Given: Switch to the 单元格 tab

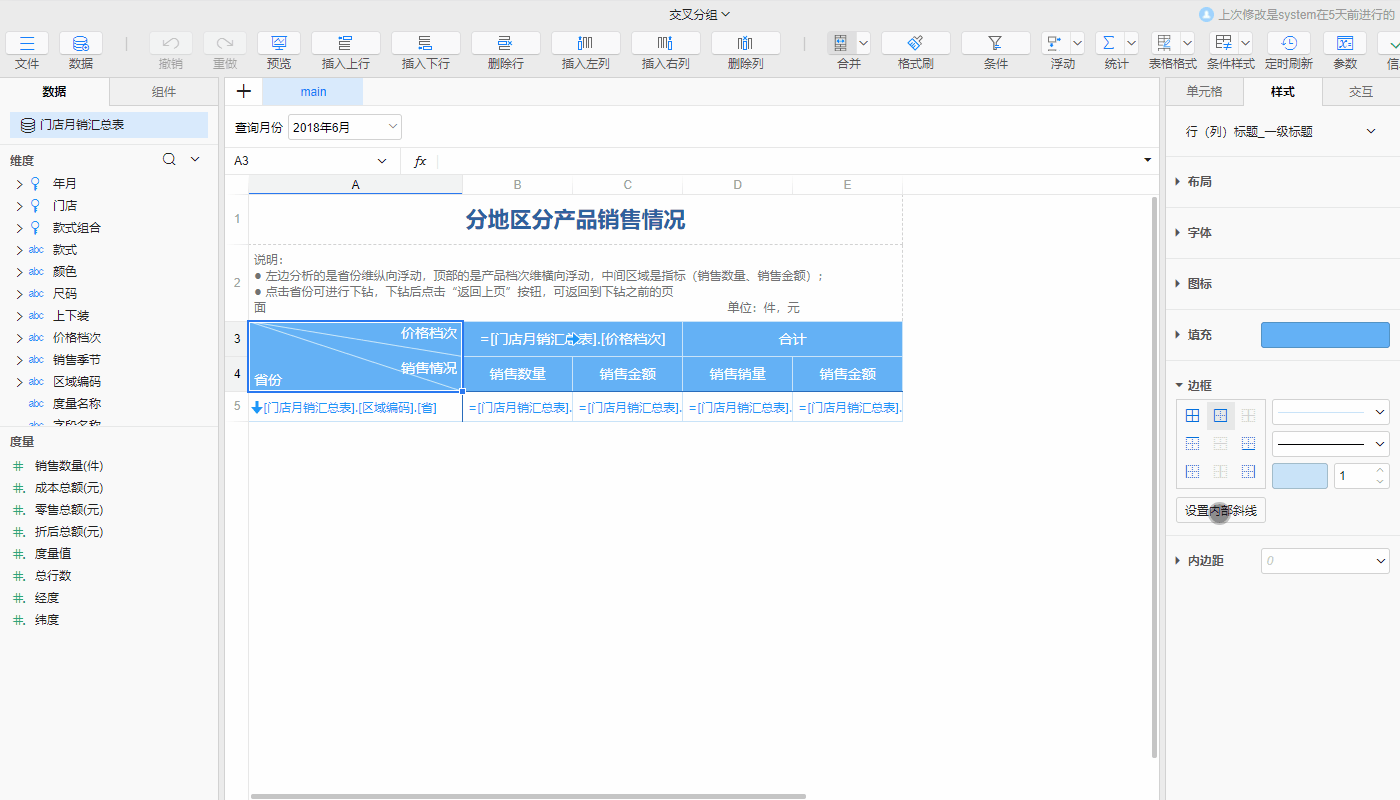Looking at the screenshot, I should (1204, 92).
